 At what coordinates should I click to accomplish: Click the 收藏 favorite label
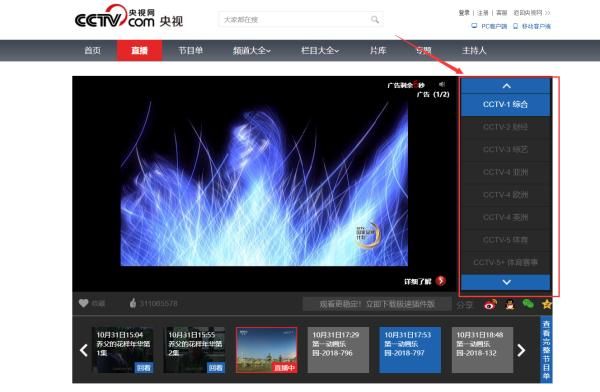coord(98,304)
